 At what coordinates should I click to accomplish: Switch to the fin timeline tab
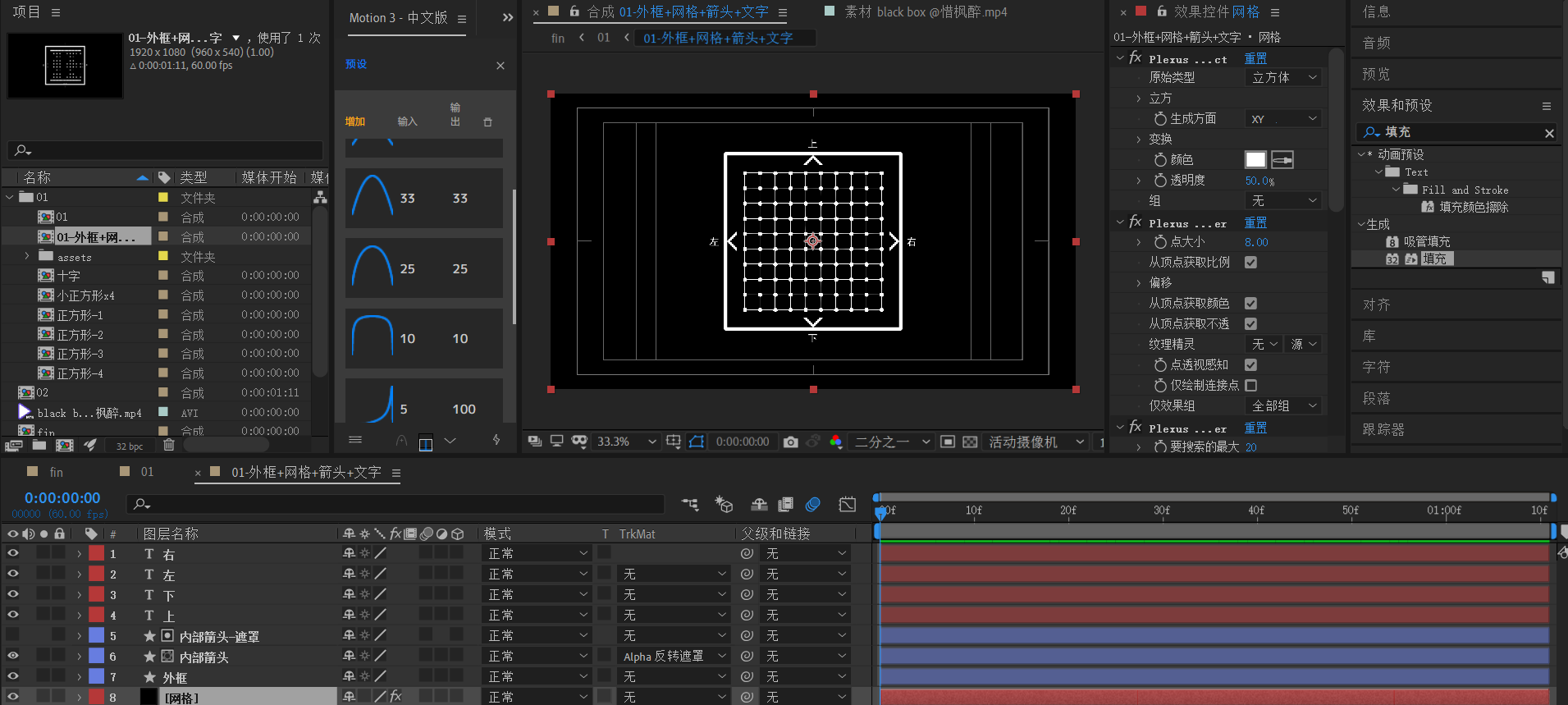(56, 472)
